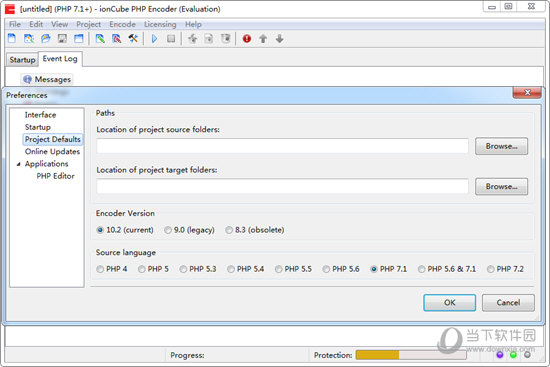Viewport: 550px width, 367px height.
Task: Switch to the Event Log tab
Action: [60, 59]
